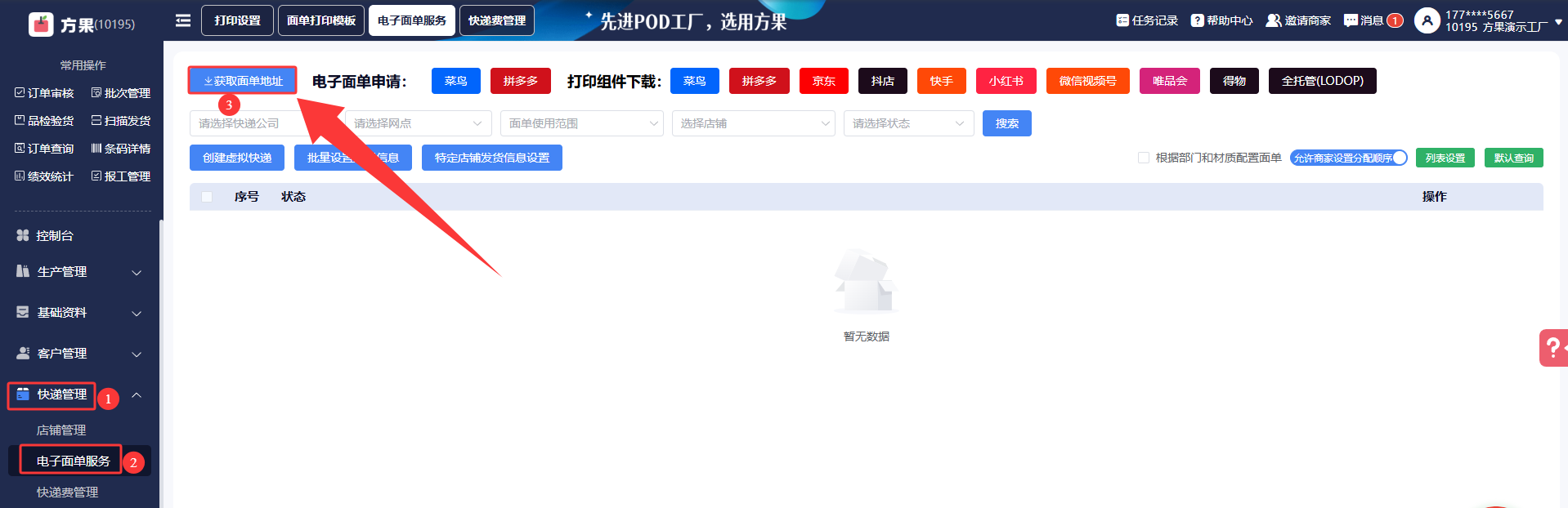The height and width of the screenshot is (508, 1568).
Task: Open 店铺管理 in sidebar
Action: coord(61,430)
